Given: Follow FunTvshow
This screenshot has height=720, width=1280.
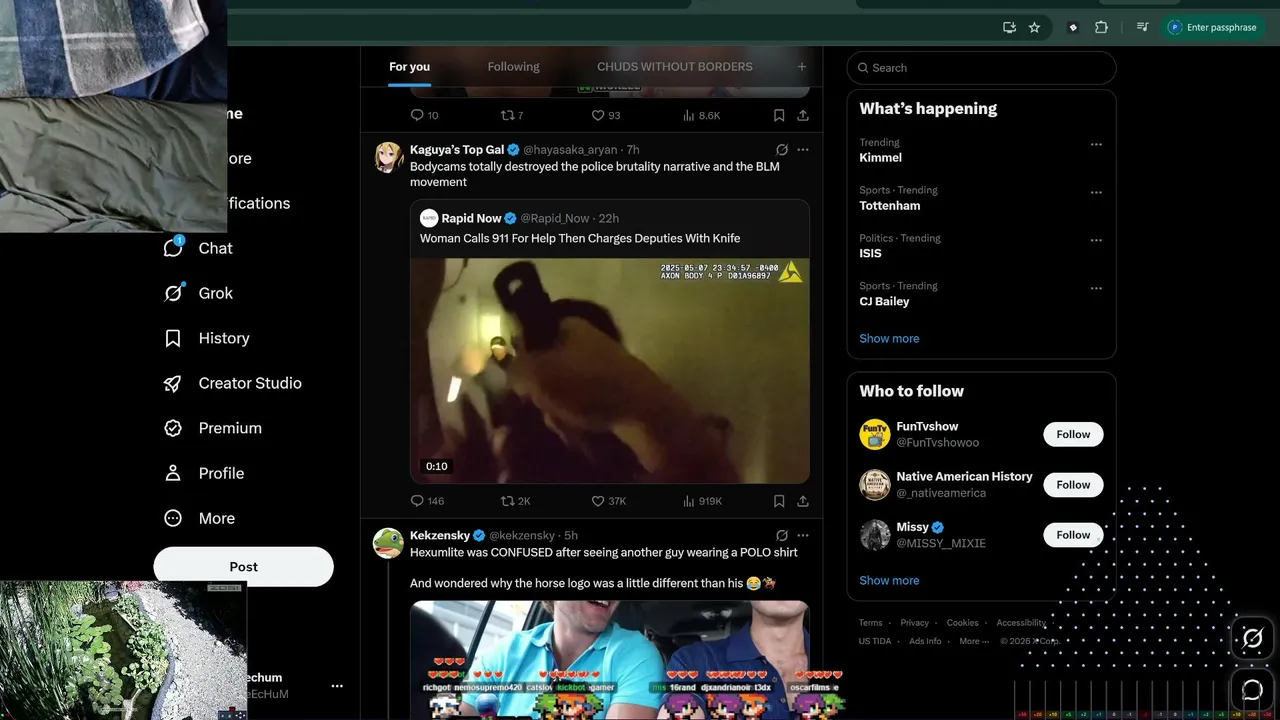Looking at the screenshot, I should tap(1073, 434).
